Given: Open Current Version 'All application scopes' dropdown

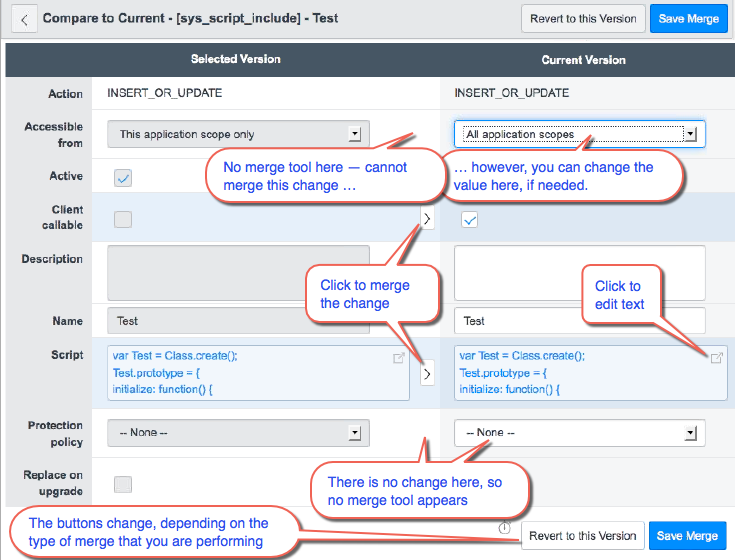Looking at the screenshot, I should click(579, 134).
